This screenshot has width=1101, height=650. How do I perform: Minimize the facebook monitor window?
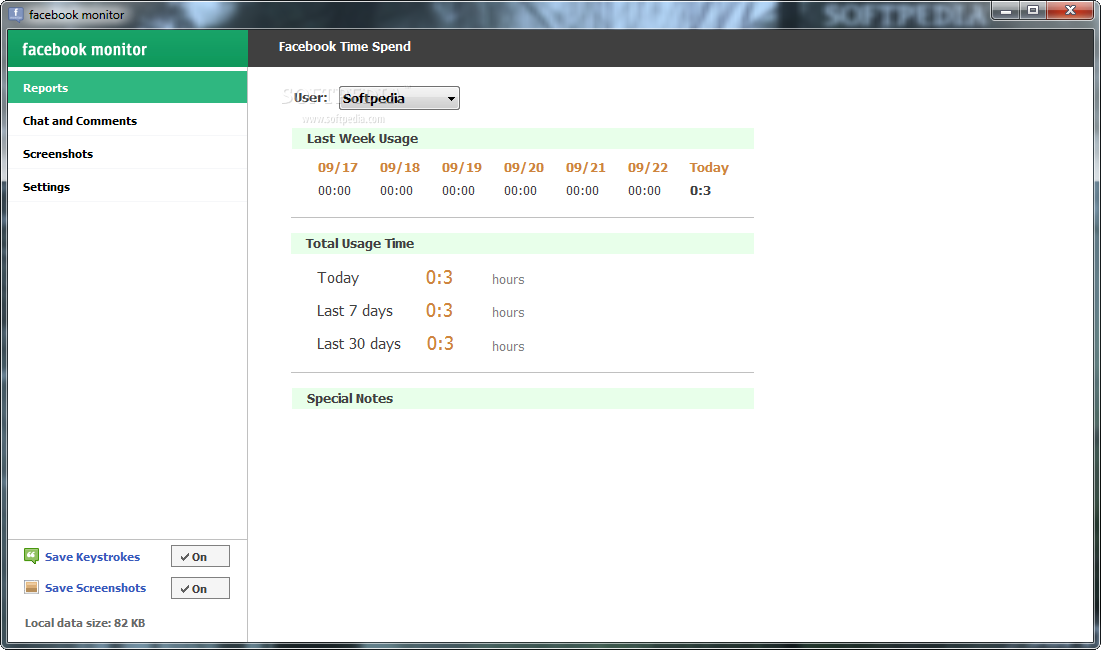[1006, 11]
